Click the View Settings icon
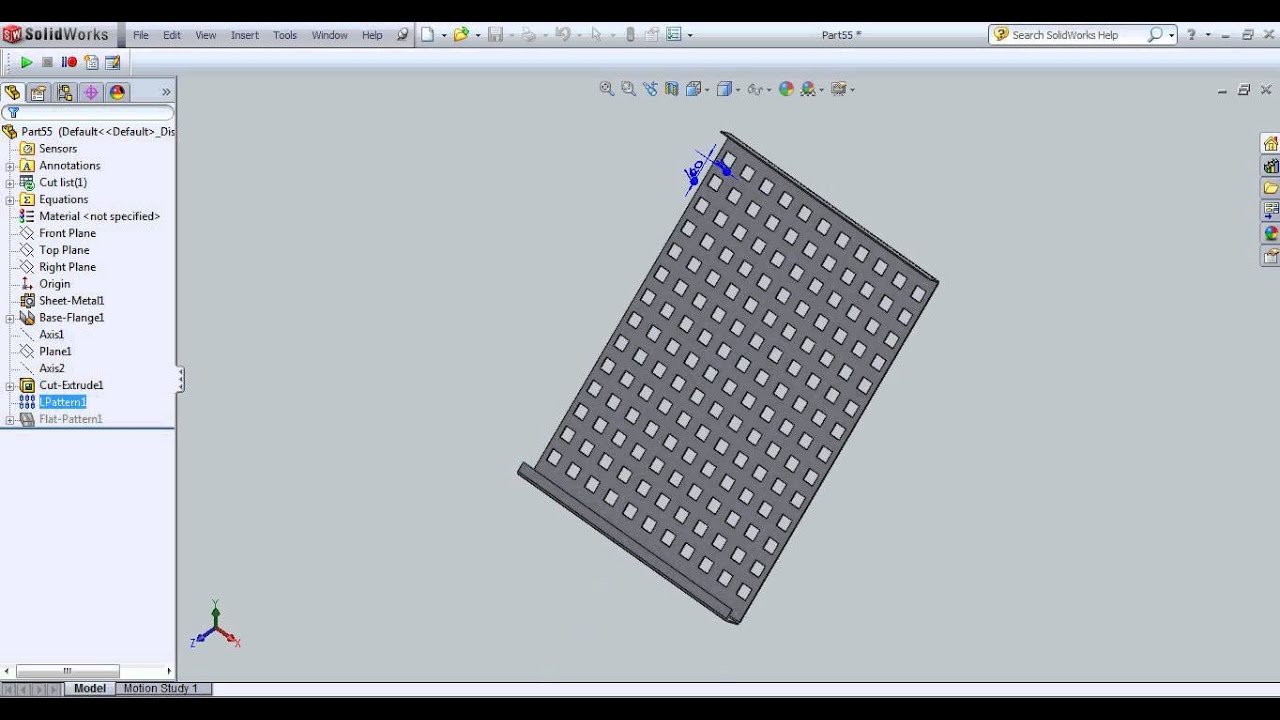The image size is (1280, 720). 838,89
